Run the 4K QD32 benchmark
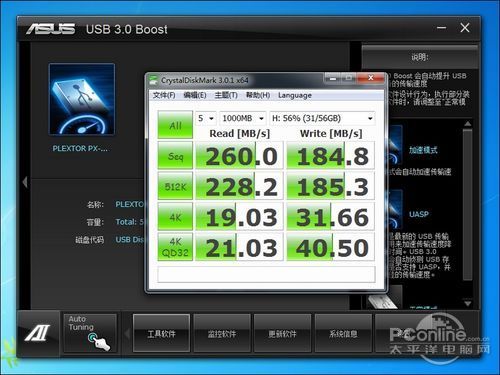The image size is (500, 375). 175,247
